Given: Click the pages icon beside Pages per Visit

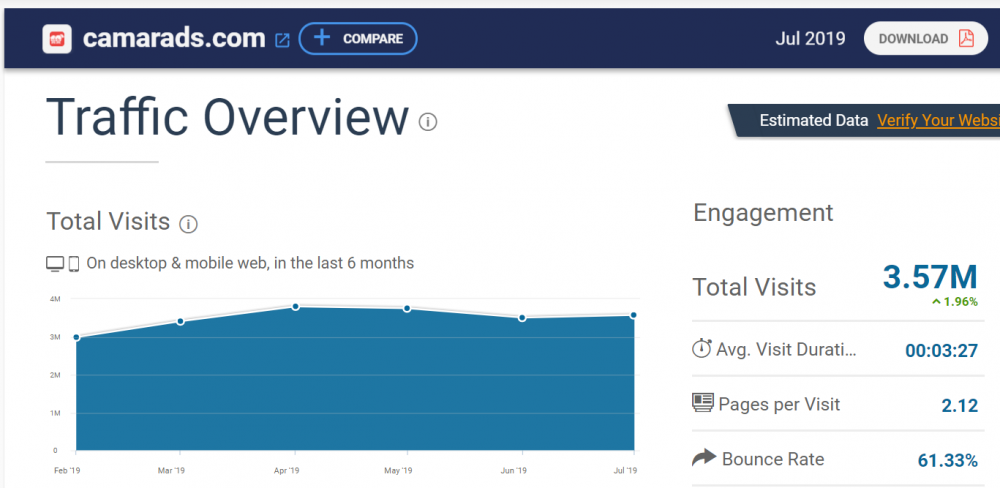Looking at the screenshot, I should coord(702,403).
